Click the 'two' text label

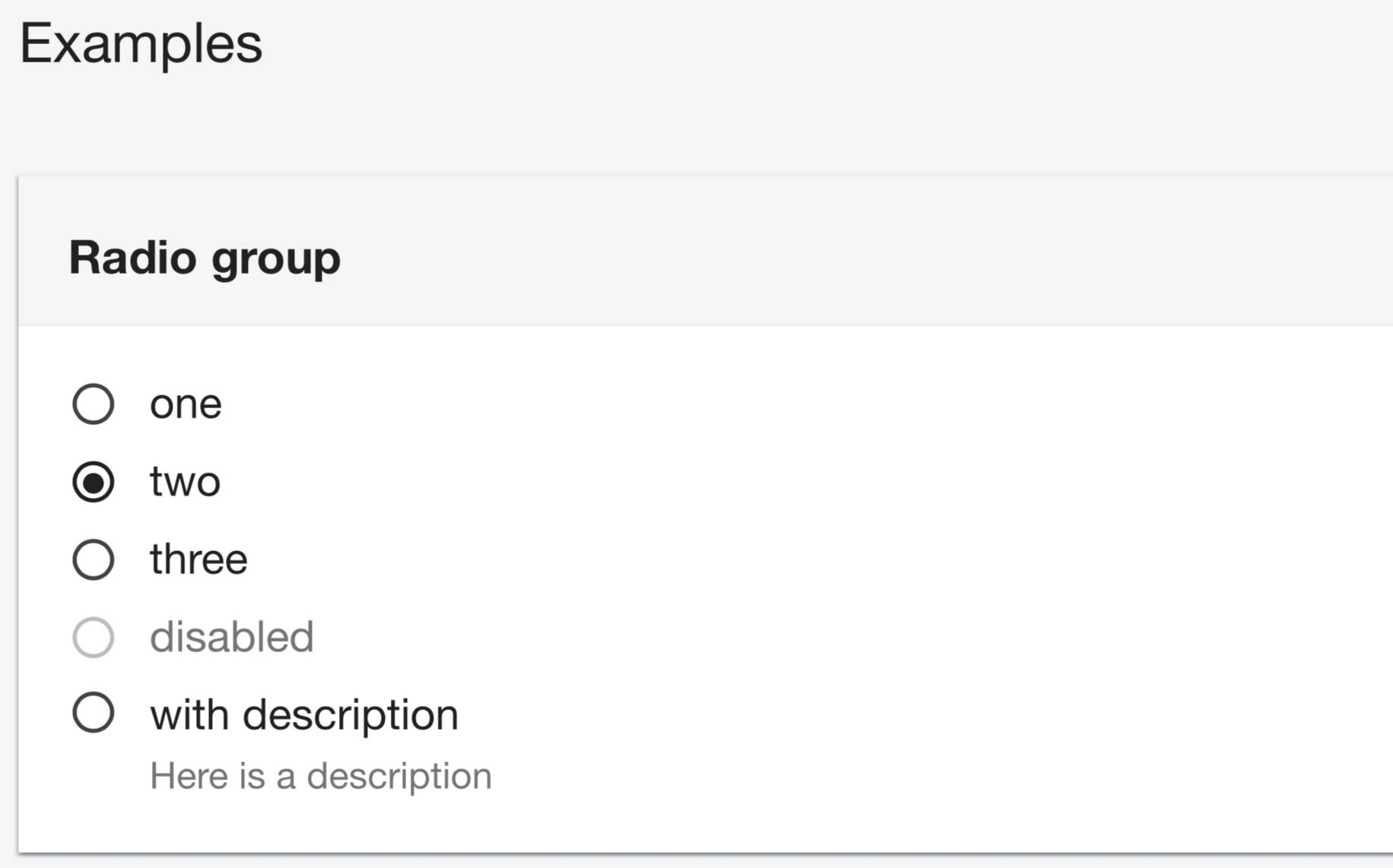click(184, 482)
